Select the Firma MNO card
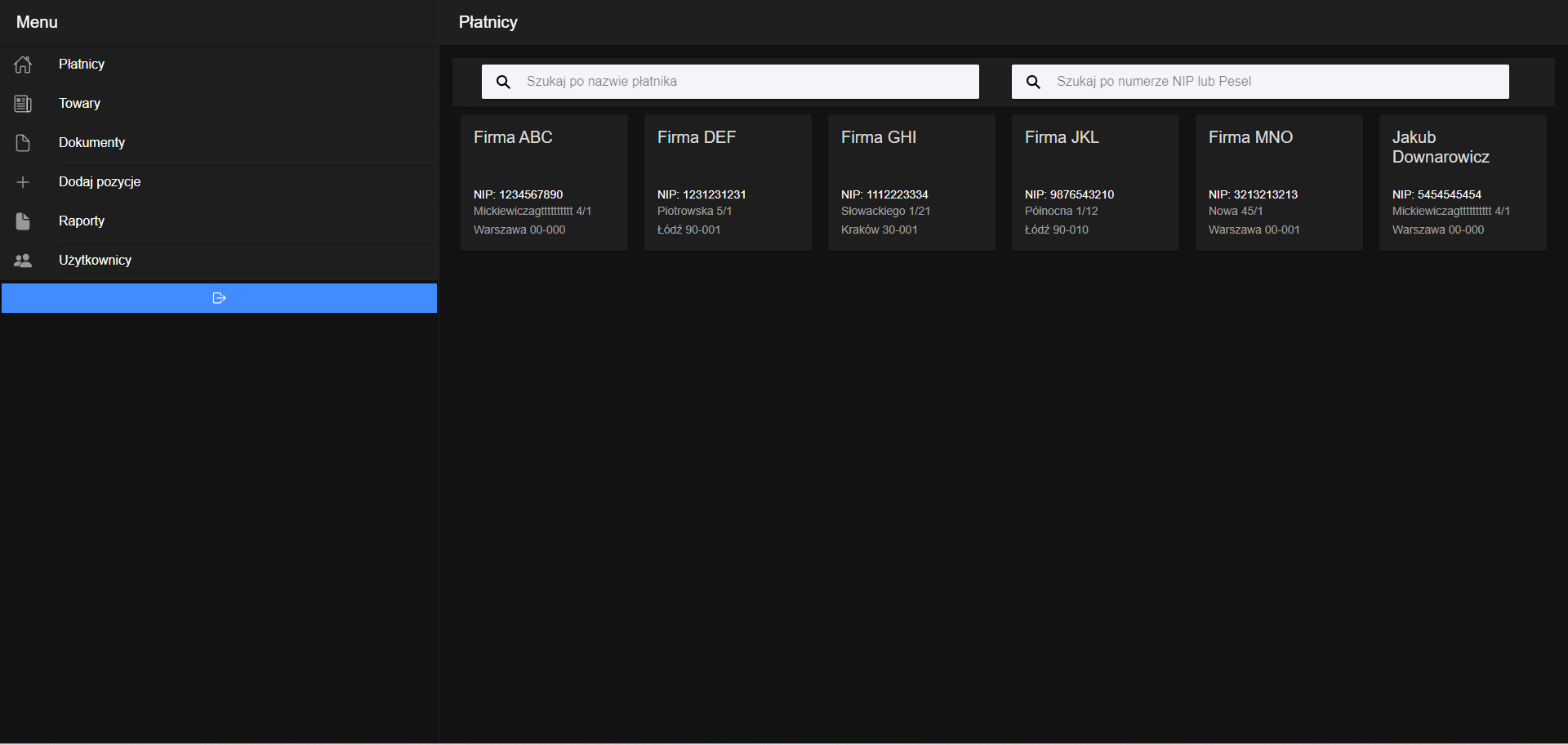 [x=1278, y=181]
